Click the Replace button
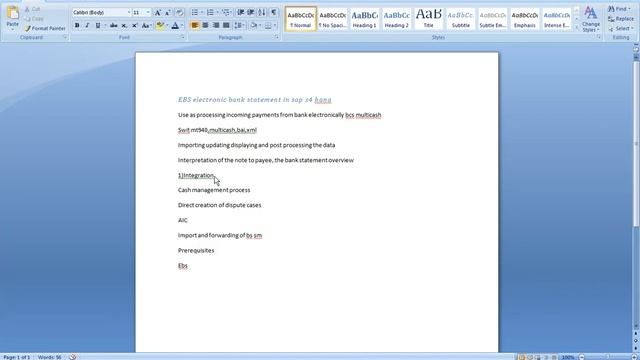The width and height of the screenshot is (640, 360). pos(621,19)
